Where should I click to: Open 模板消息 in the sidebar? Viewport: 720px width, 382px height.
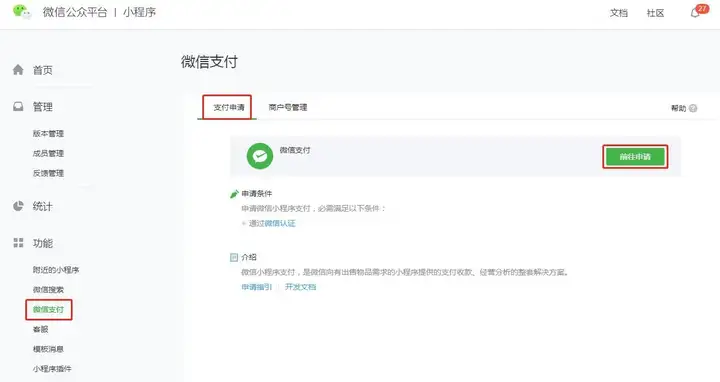coord(48,349)
